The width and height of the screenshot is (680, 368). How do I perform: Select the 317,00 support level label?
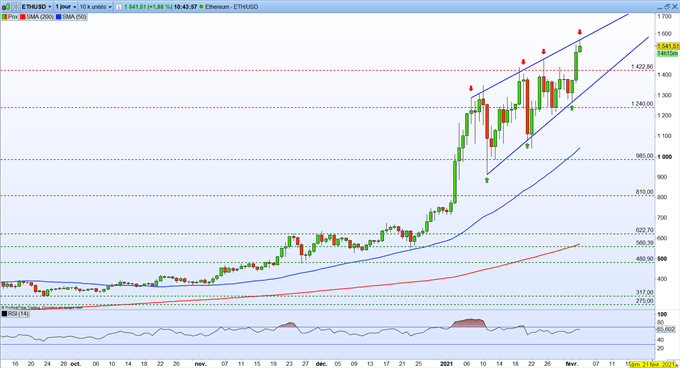644,293
